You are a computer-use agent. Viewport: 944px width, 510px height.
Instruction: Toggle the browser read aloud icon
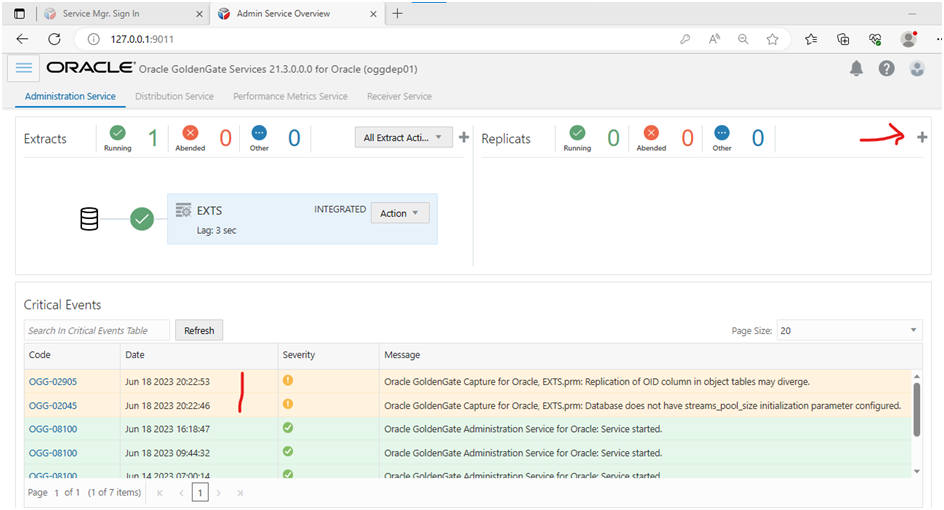coord(715,39)
